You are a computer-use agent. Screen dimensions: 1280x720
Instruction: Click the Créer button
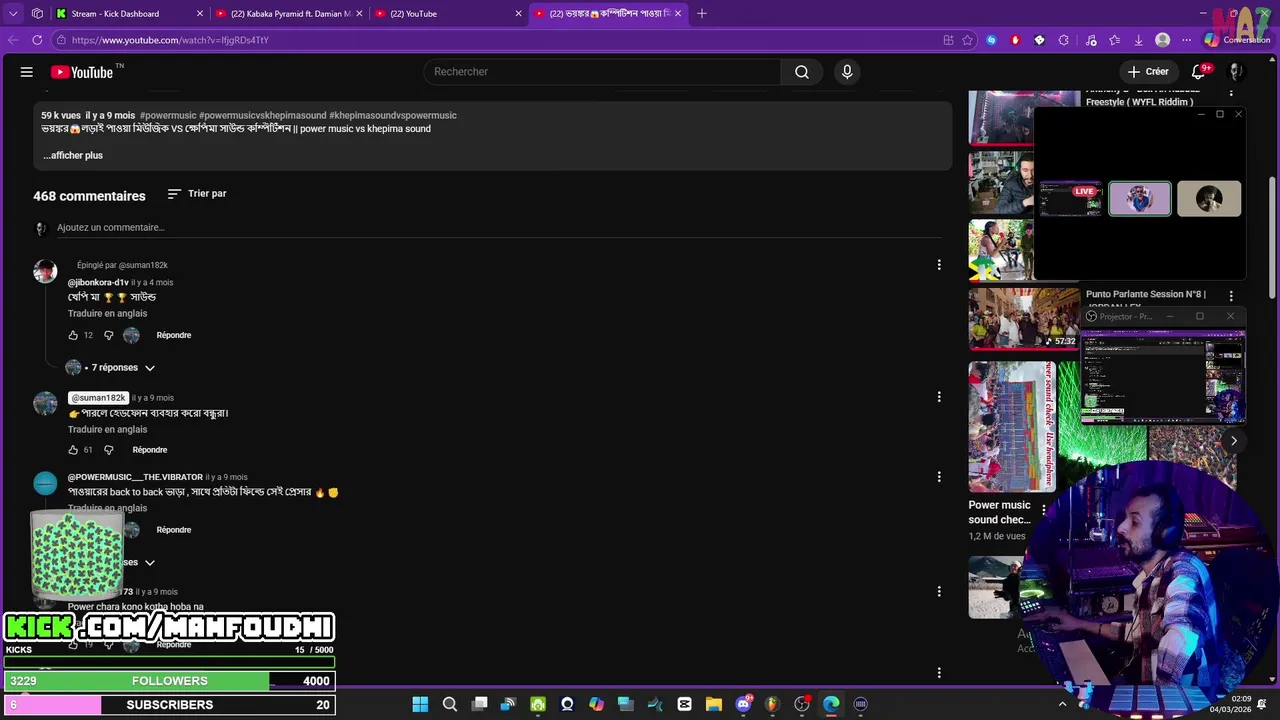1148,72
